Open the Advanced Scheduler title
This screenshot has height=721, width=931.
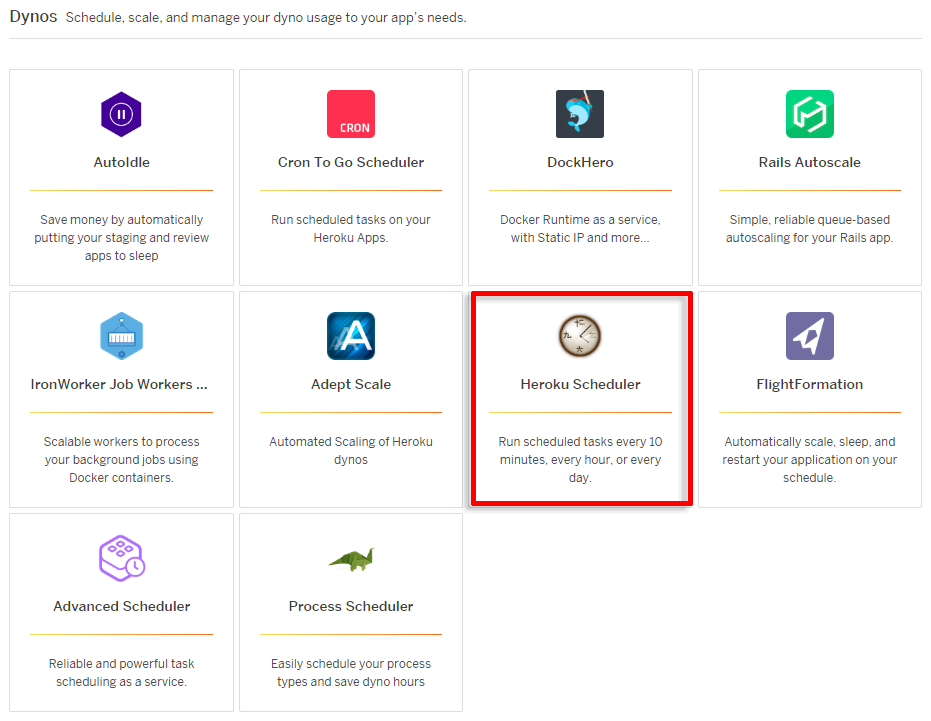point(122,606)
